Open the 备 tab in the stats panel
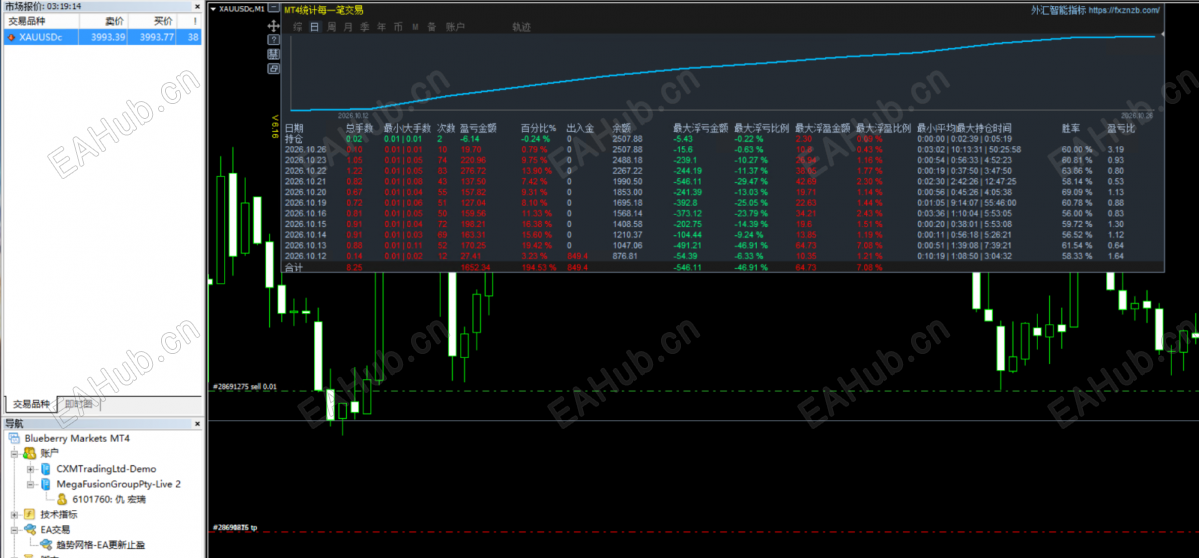This screenshot has width=1199, height=558. (x=432, y=27)
